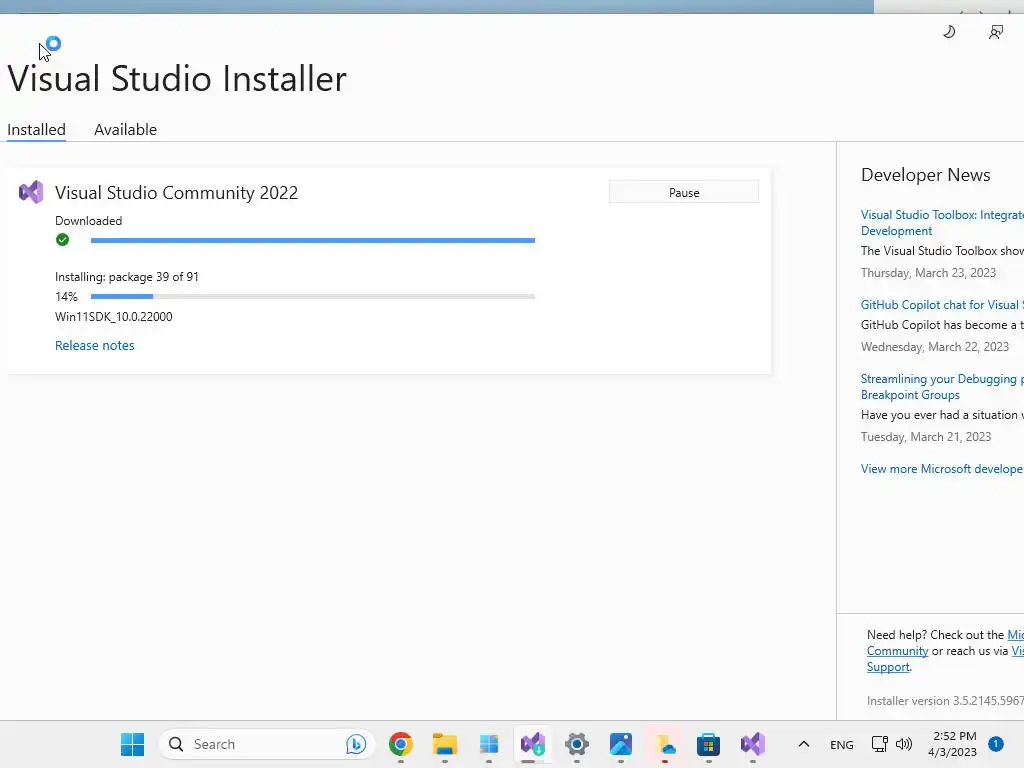Viewport: 1024px width, 768px height.
Task: Open the Visual Studio Toolbox news article
Action: (x=942, y=223)
